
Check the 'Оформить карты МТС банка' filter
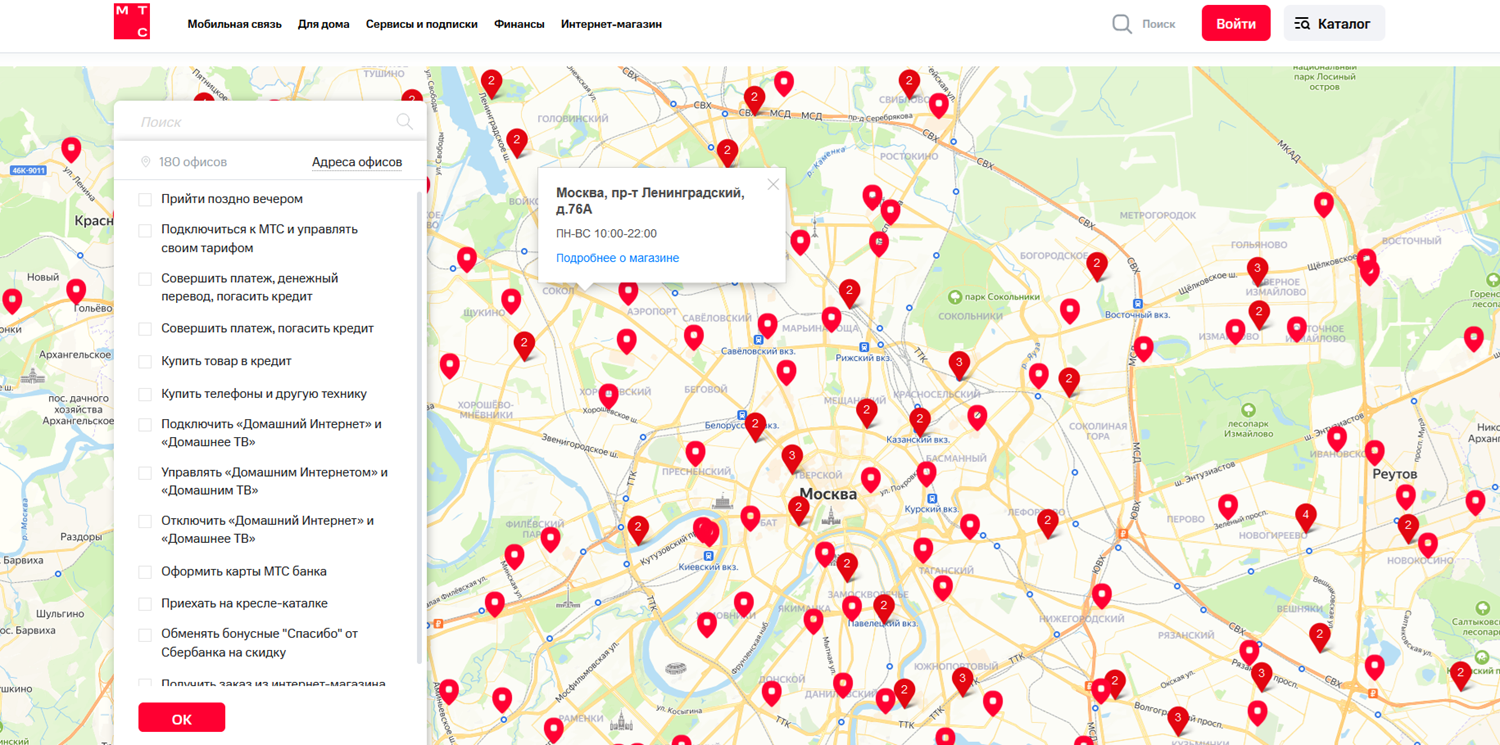point(145,572)
